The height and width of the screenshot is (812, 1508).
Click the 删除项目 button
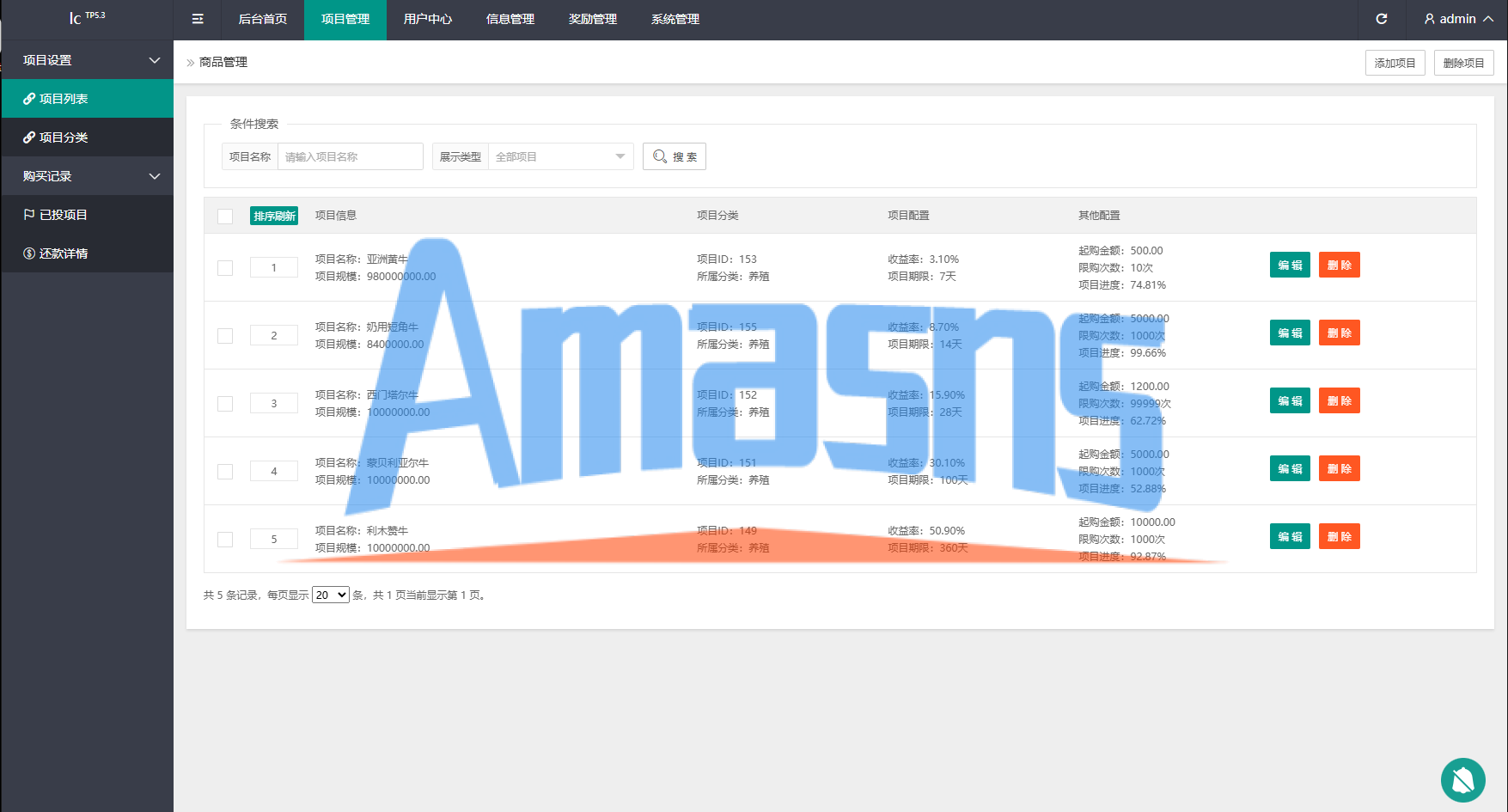(1464, 63)
